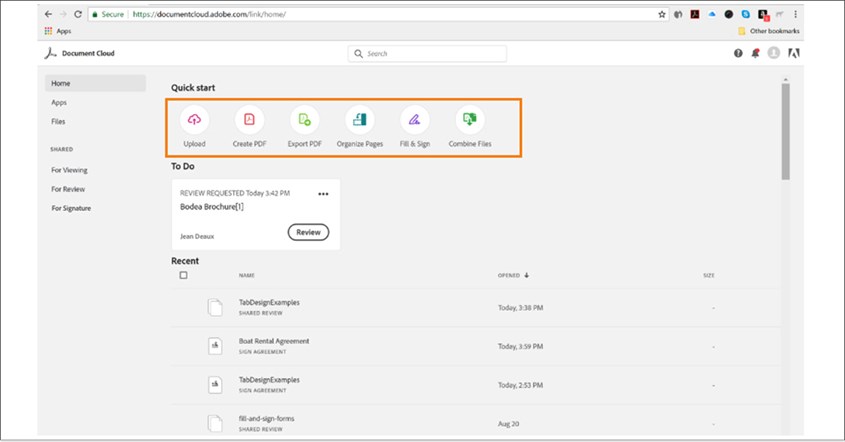Viewport: 845px width, 442px height.
Task: Open the Other bookmarks folder
Action: [x=768, y=31]
